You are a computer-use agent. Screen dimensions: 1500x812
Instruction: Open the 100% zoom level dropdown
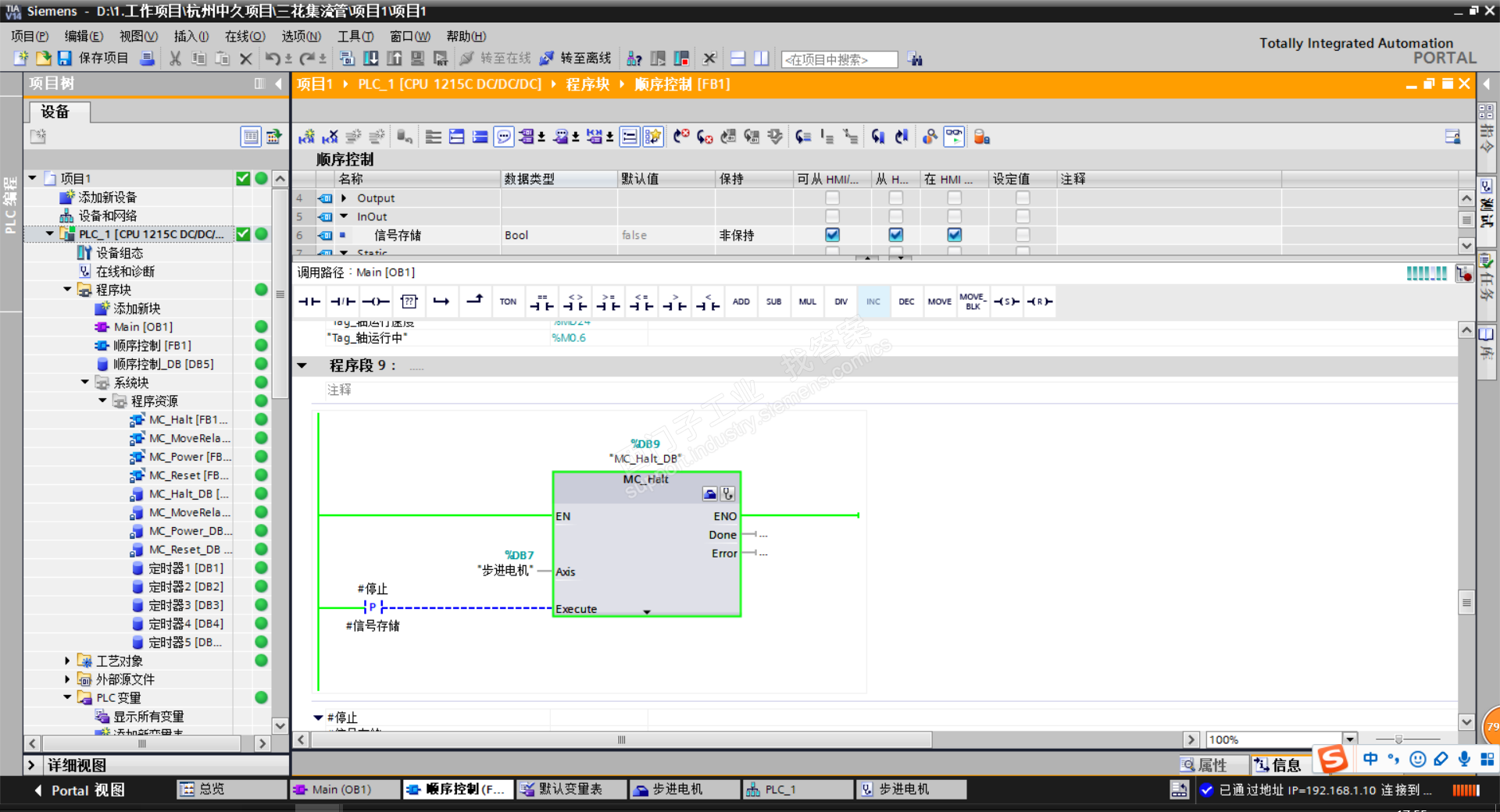(x=1349, y=739)
